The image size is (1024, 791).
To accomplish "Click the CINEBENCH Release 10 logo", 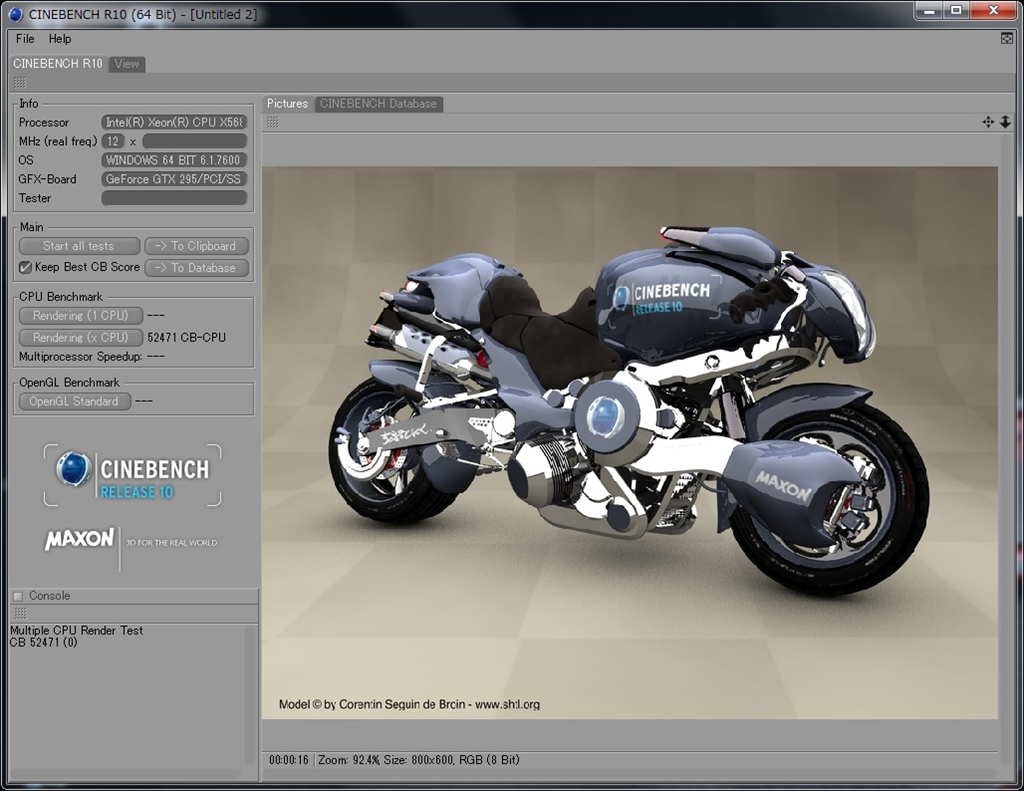I will pos(133,475).
